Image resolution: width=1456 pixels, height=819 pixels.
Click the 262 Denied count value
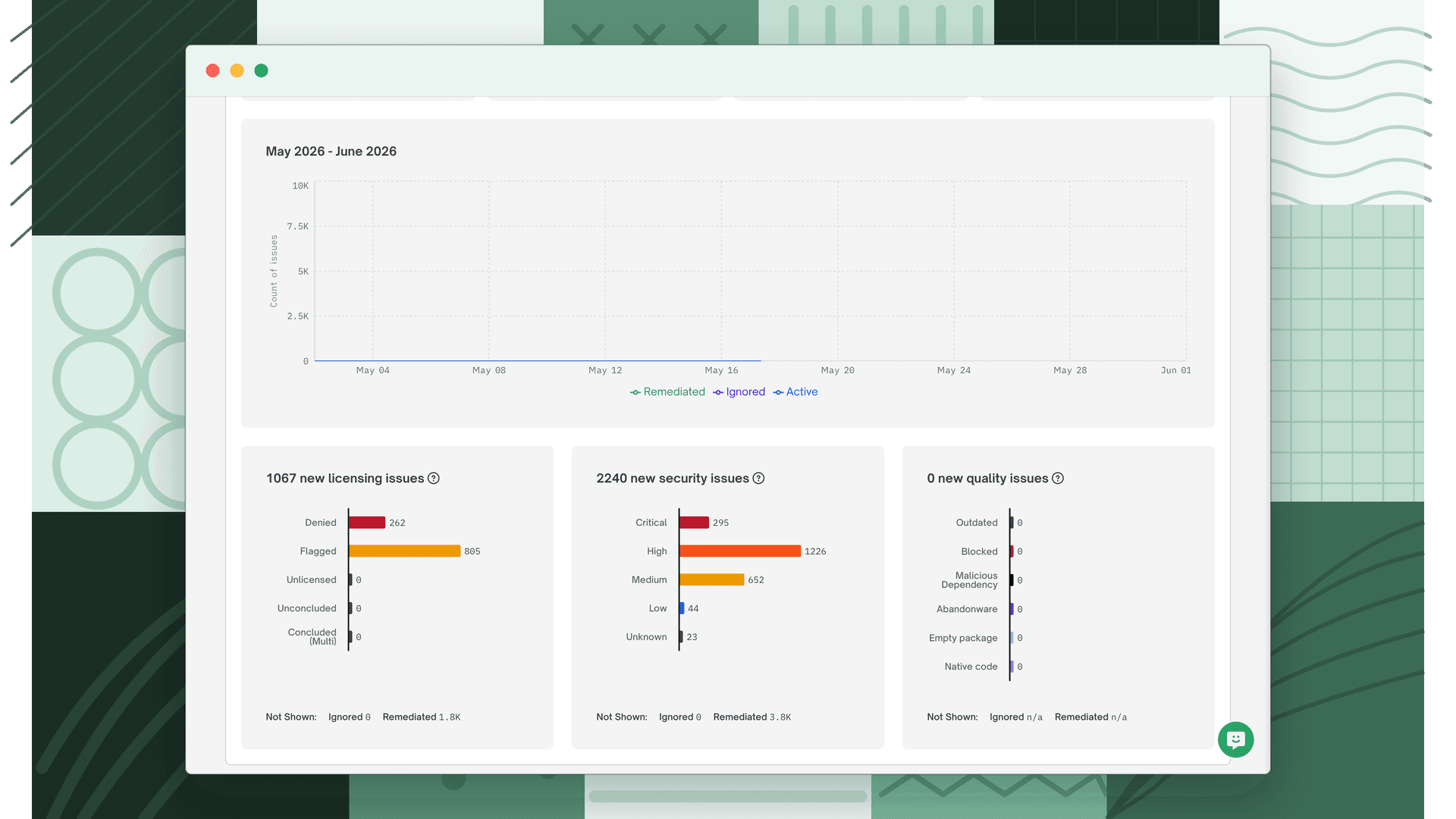click(397, 522)
